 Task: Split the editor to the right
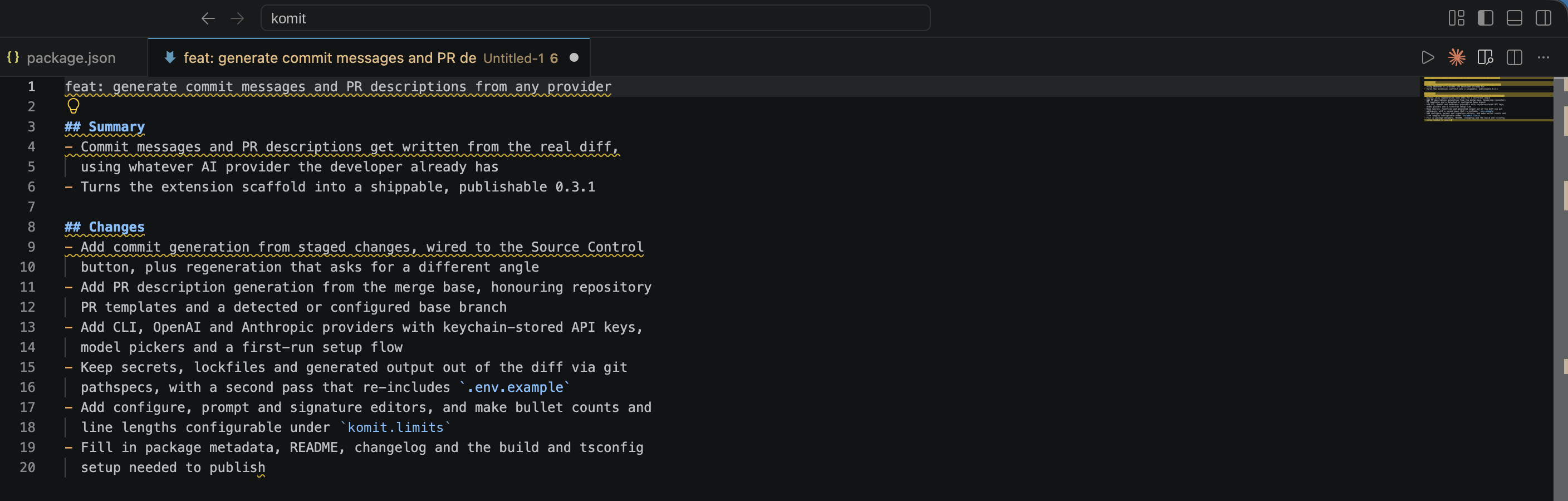[x=1515, y=58]
